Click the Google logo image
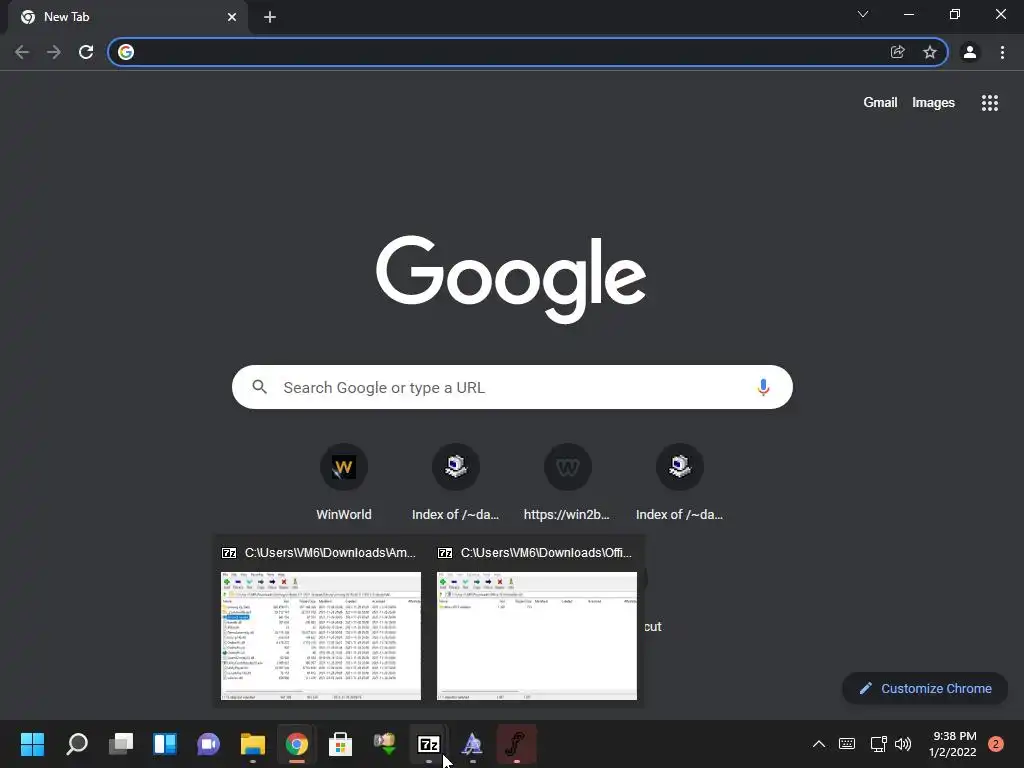Viewport: 1024px width, 768px height. (511, 279)
